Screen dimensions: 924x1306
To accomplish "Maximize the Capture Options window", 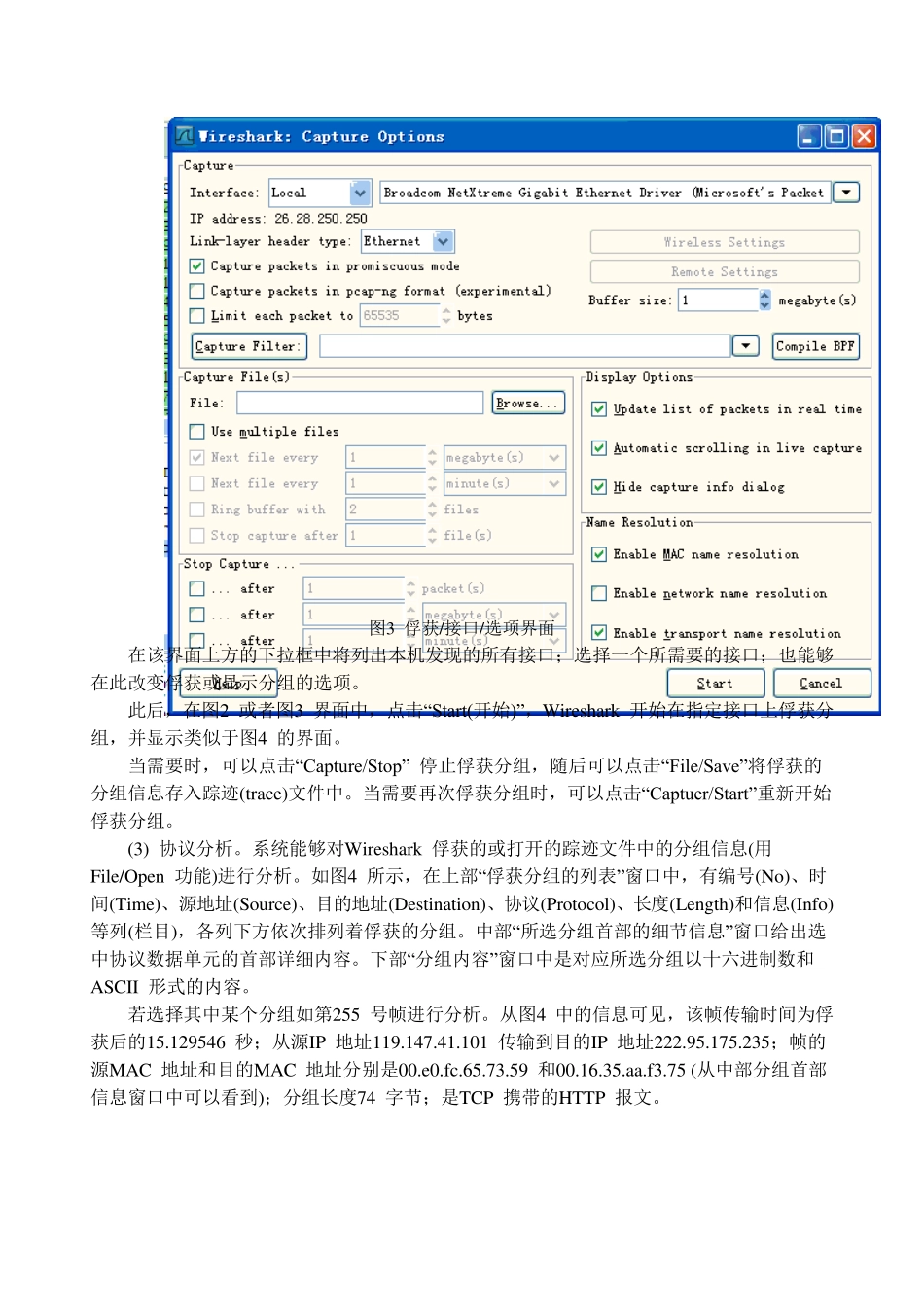I will [x=835, y=136].
